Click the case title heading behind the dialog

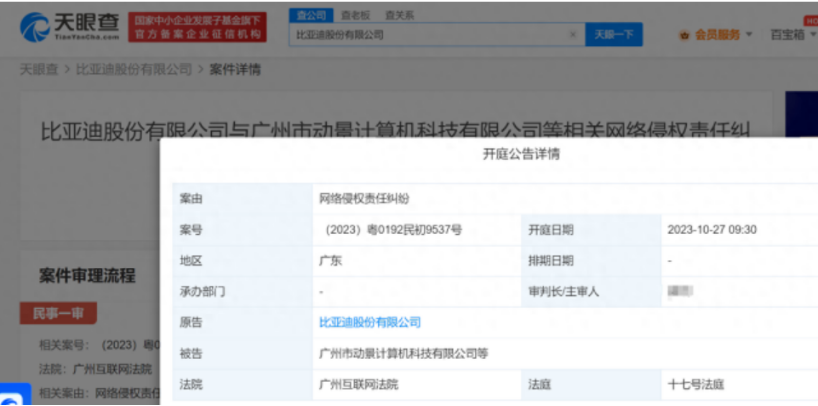395,132
